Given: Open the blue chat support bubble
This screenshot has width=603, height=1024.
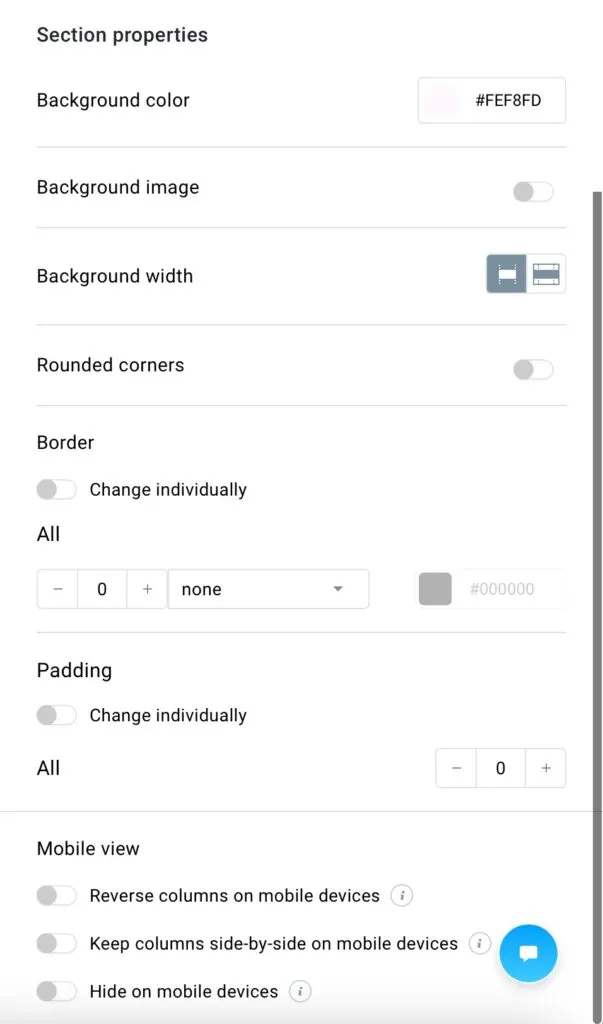Looking at the screenshot, I should click(x=529, y=953).
